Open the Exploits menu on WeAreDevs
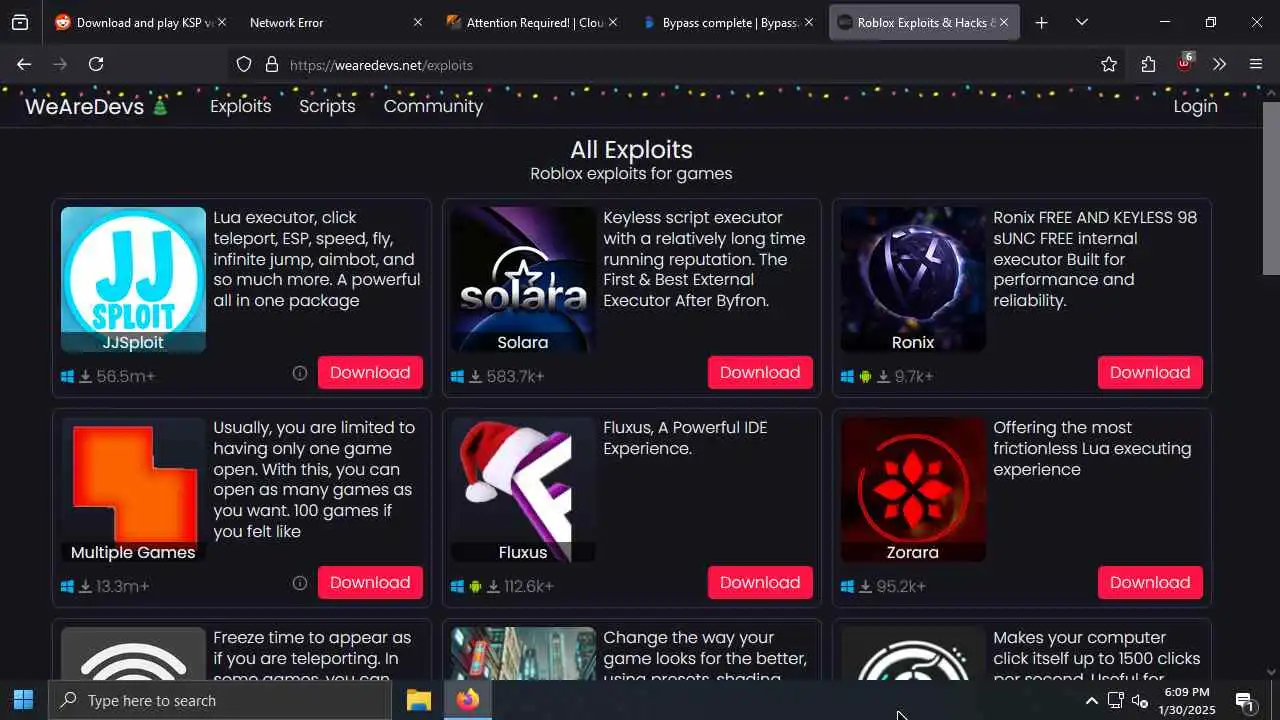This screenshot has width=1280, height=720. click(240, 106)
